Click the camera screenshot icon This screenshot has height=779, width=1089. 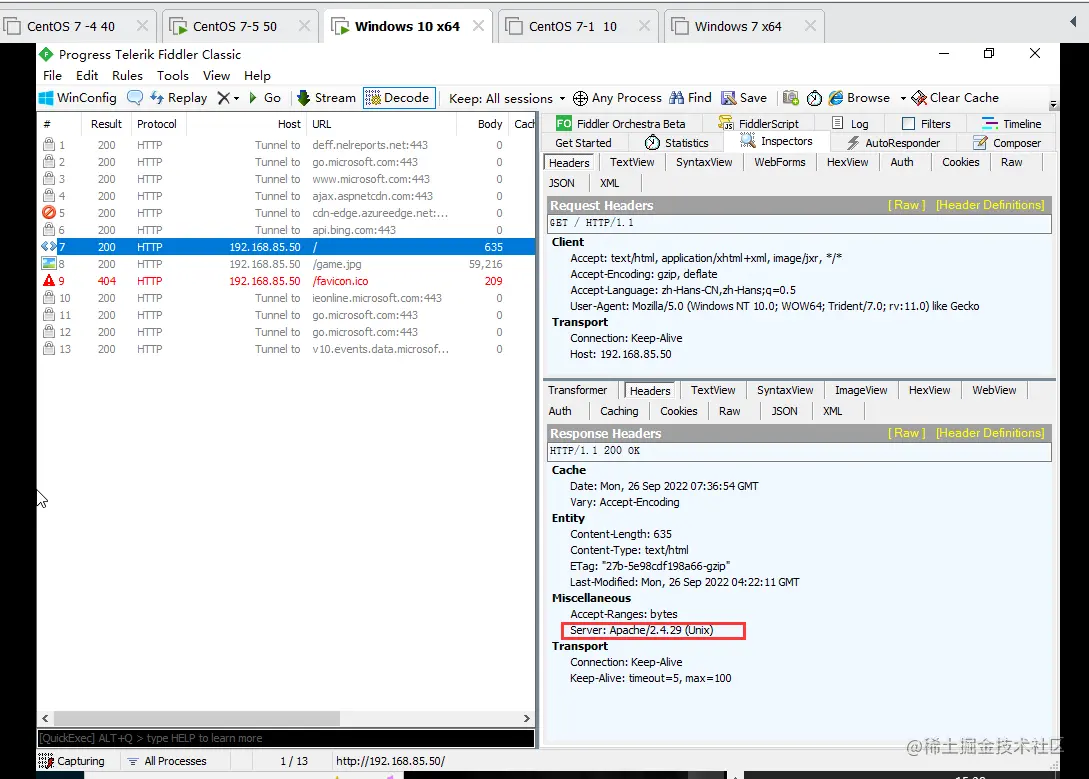coord(790,98)
